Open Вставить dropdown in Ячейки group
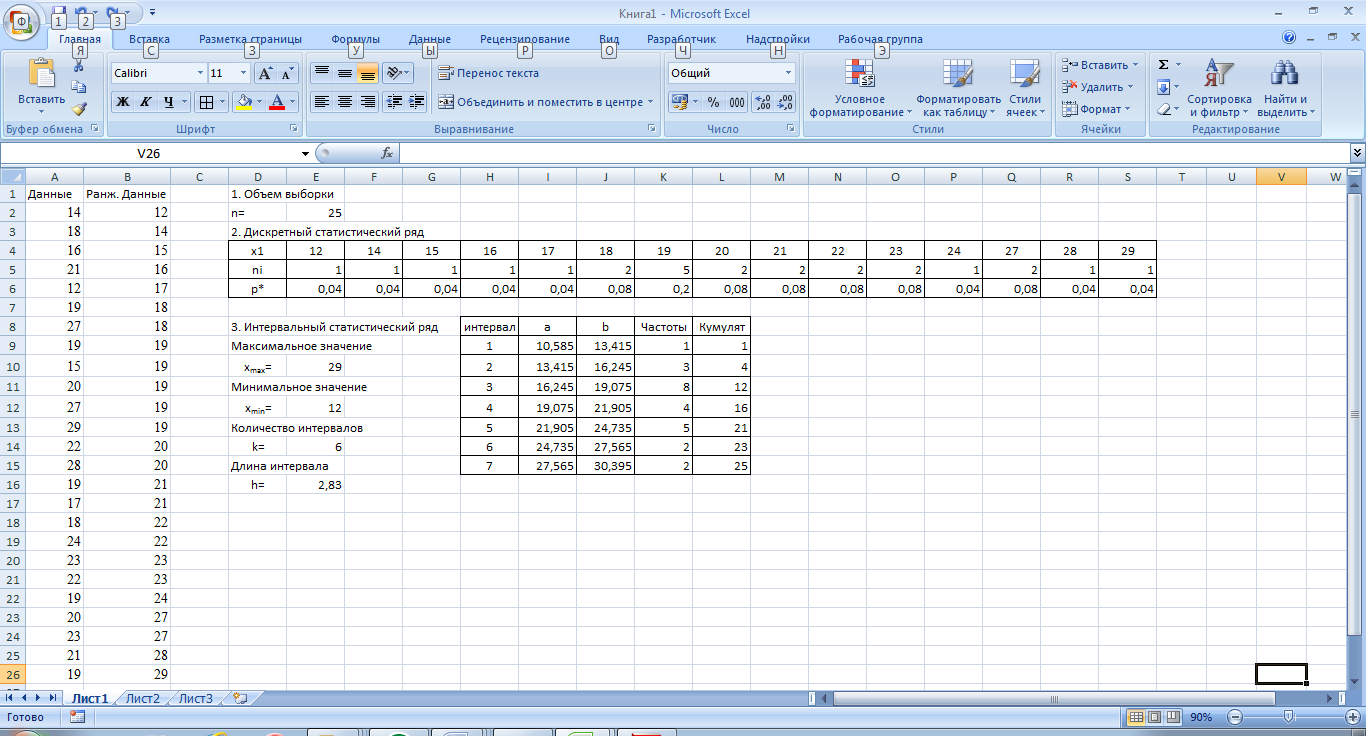This screenshot has height=736, width=1366. pyautogui.click(x=1098, y=65)
